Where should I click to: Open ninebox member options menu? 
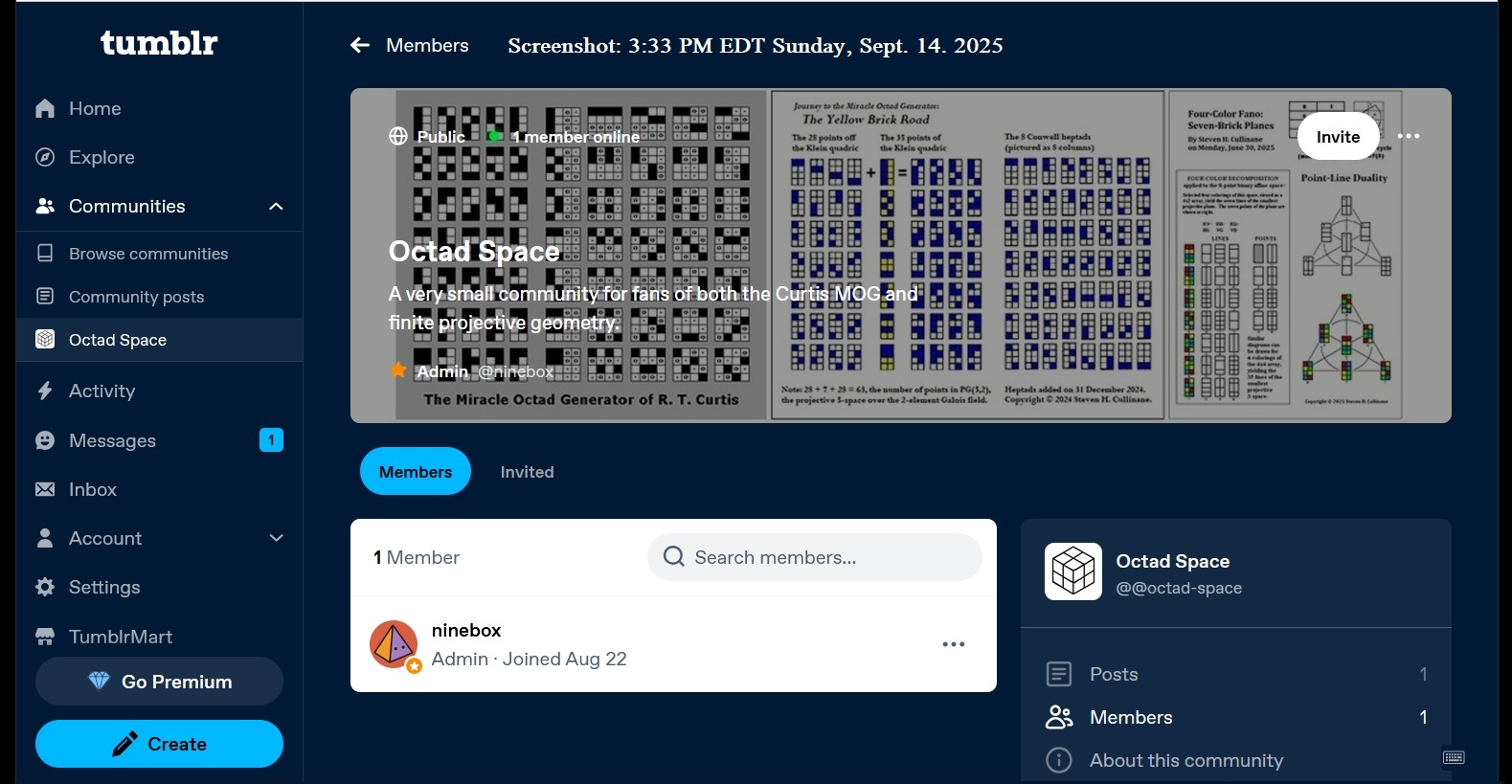953,645
